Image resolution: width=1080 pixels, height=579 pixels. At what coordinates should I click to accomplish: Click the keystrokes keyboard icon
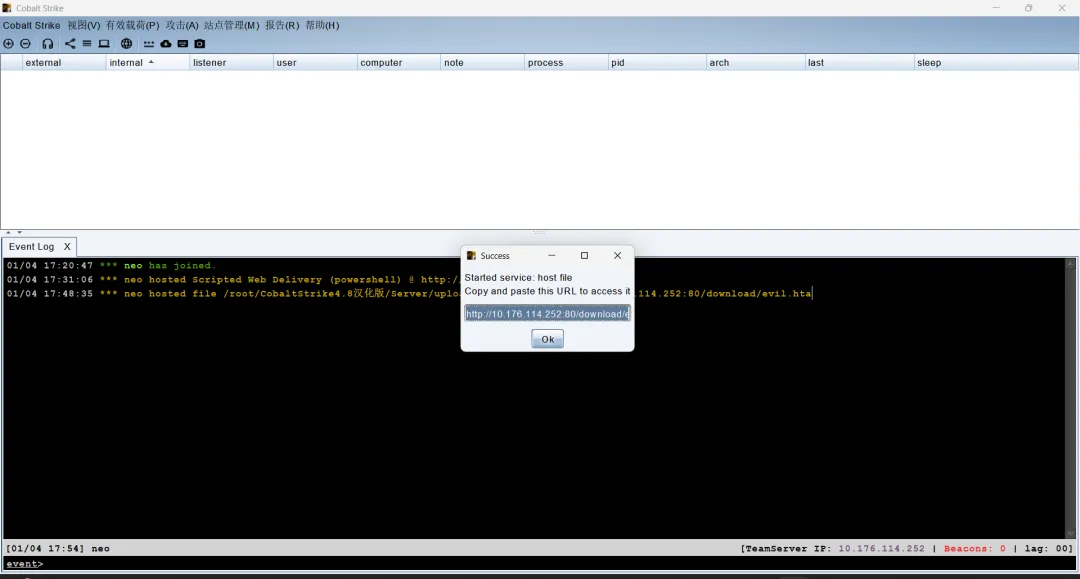183,43
